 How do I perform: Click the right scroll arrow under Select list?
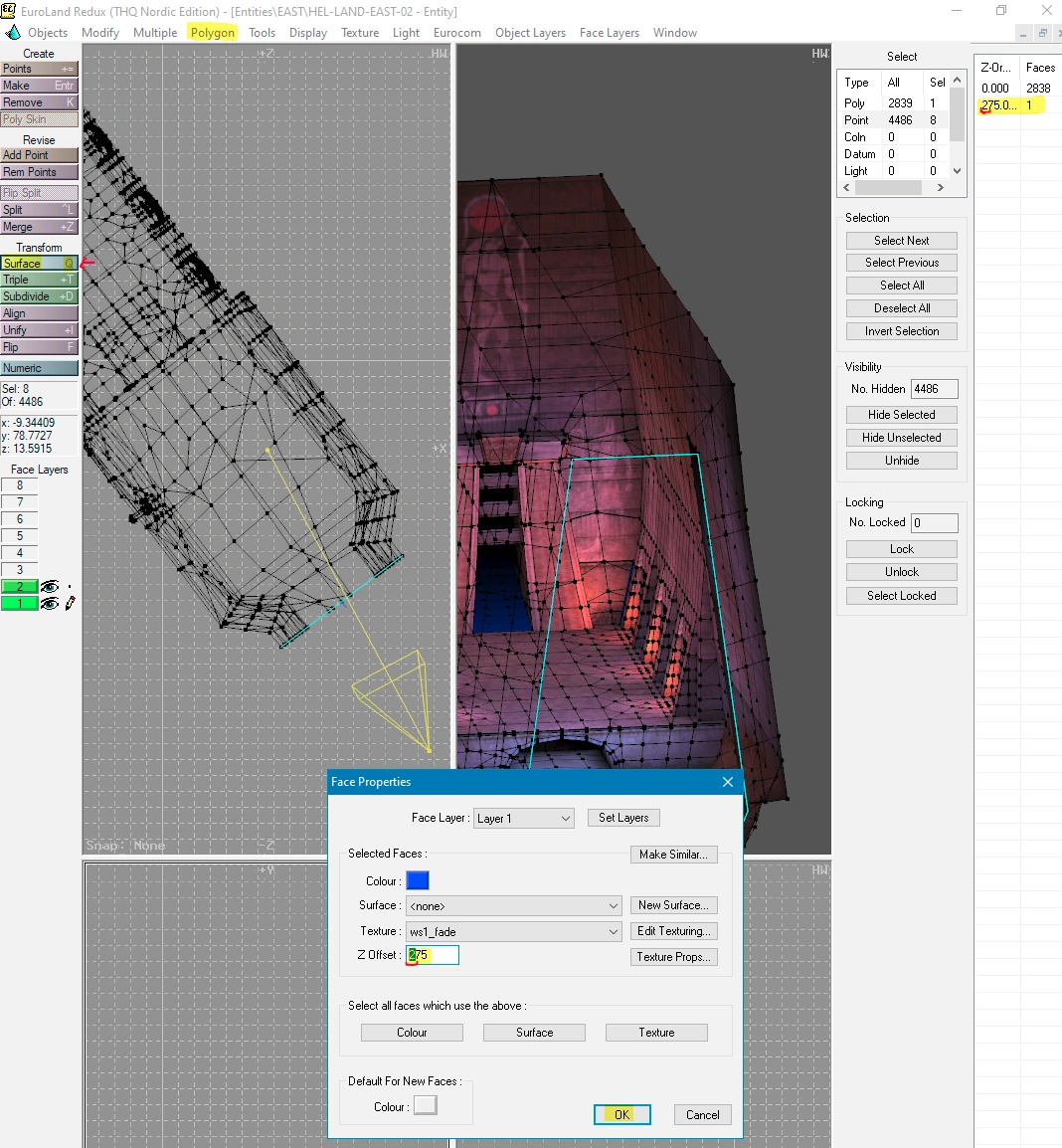click(941, 187)
